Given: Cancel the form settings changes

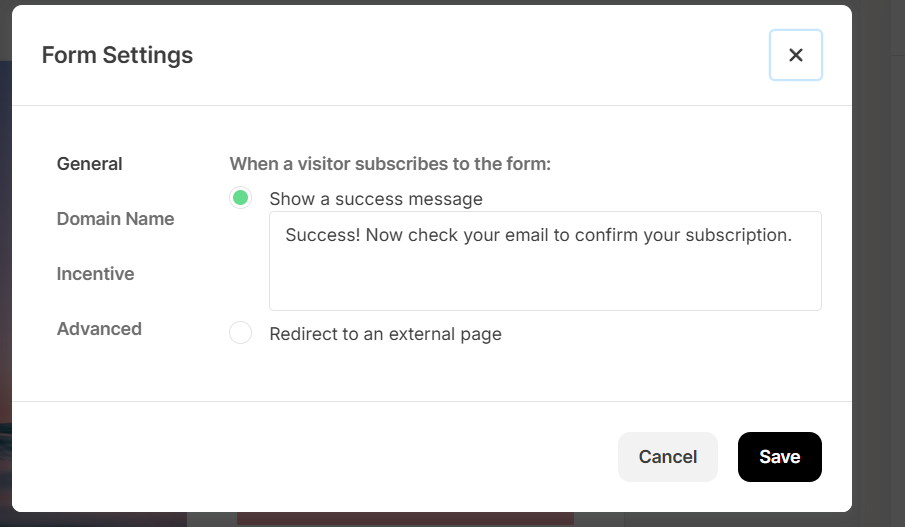Looking at the screenshot, I should coord(668,457).
